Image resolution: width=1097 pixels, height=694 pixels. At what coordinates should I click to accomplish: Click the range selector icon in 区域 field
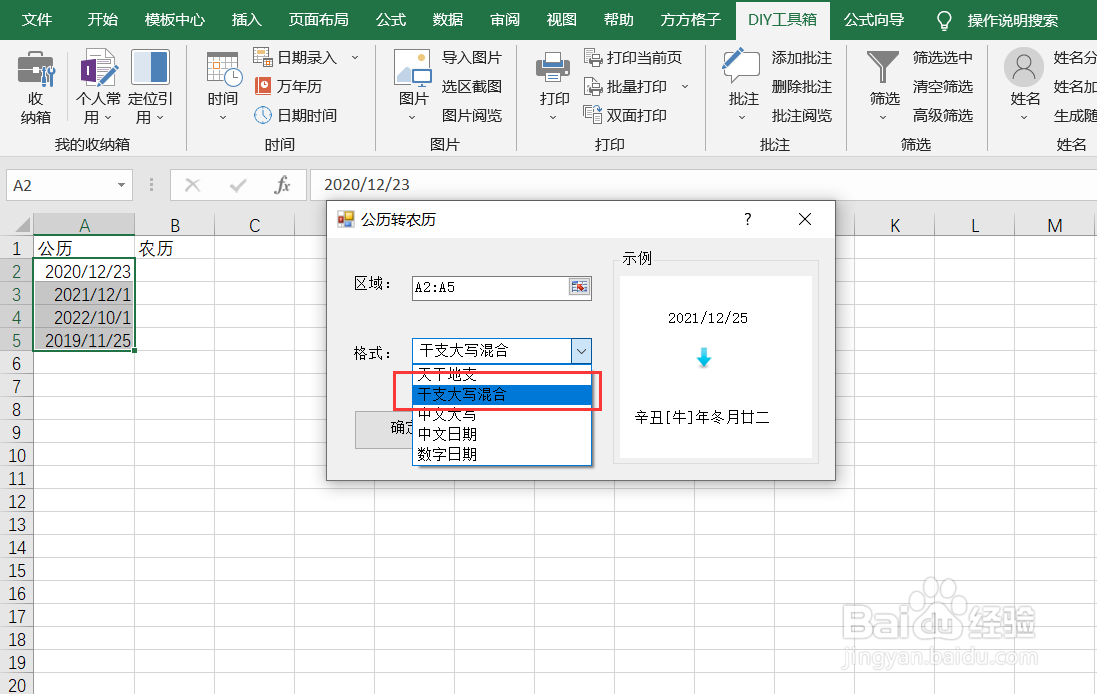click(579, 287)
